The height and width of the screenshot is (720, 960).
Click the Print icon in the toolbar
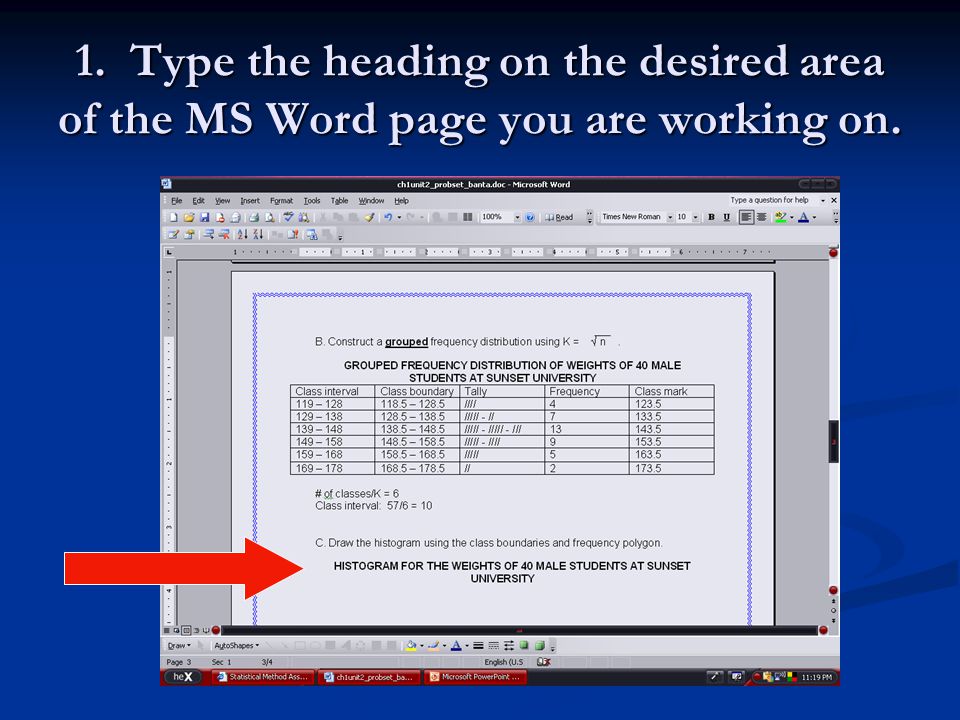coord(254,217)
